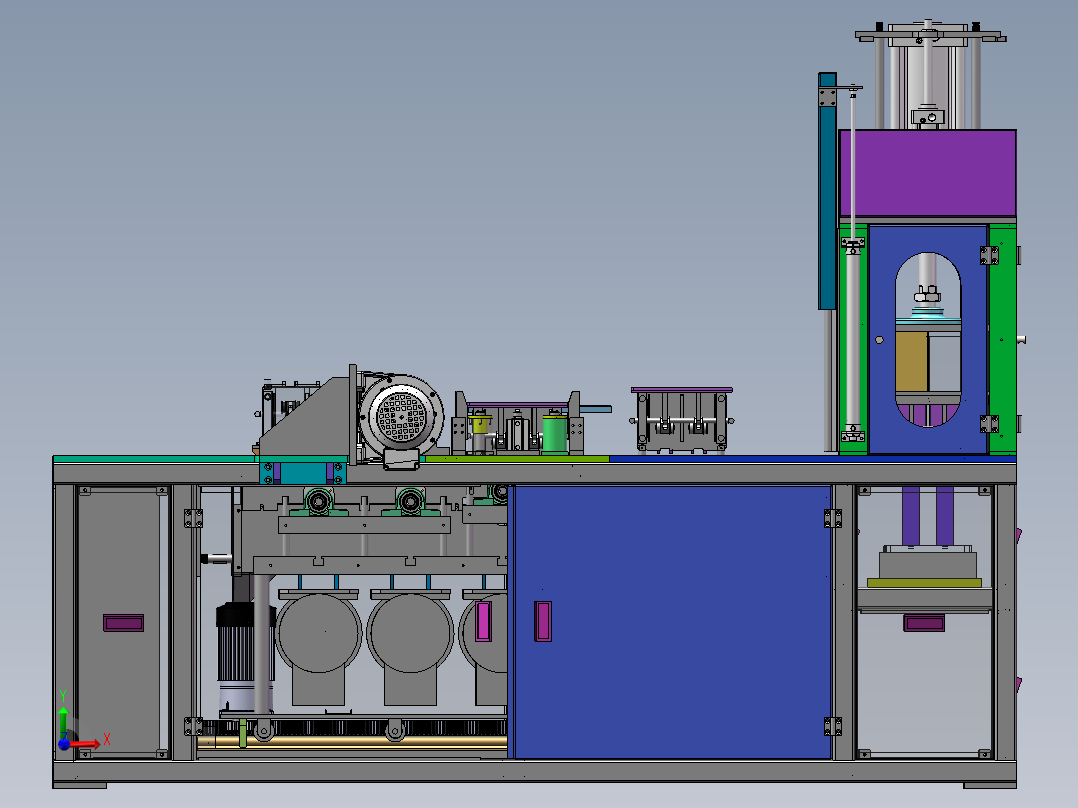Select the yellow-green plate under the right press block
The width and height of the screenshot is (1078, 808).
pyautogui.click(x=924, y=582)
